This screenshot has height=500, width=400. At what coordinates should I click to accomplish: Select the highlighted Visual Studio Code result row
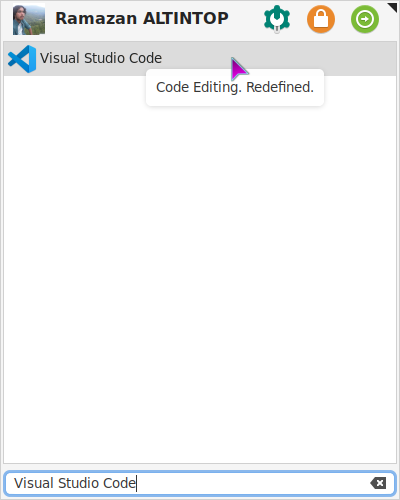[x=200, y=59]
